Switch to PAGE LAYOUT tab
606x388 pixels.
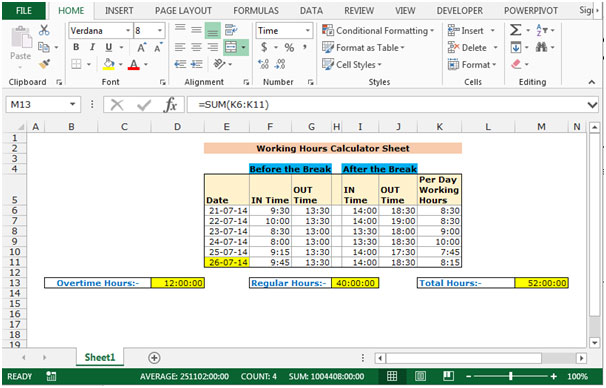point(183,11)
